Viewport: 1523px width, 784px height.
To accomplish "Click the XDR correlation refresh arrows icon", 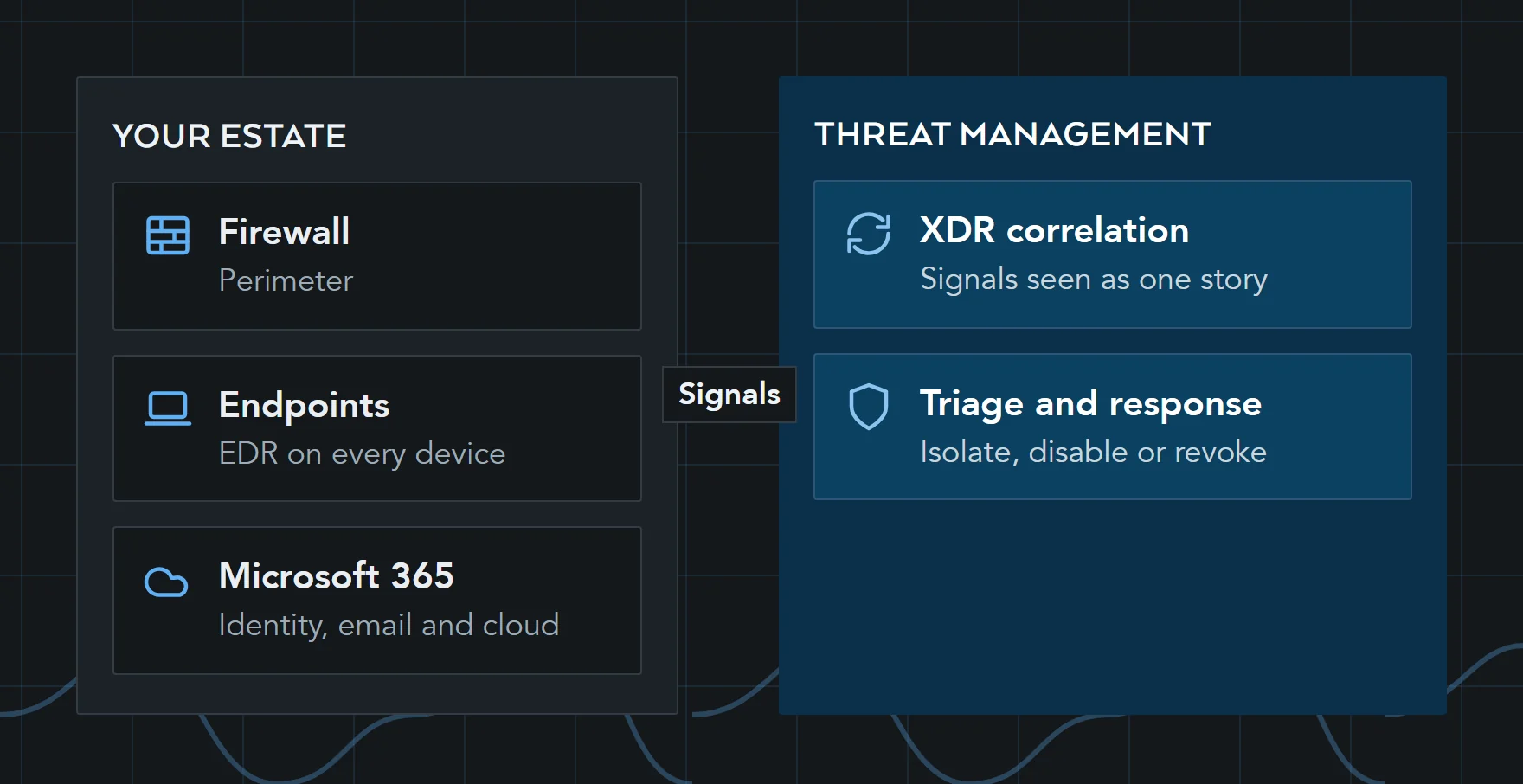I will coord(869,234).
